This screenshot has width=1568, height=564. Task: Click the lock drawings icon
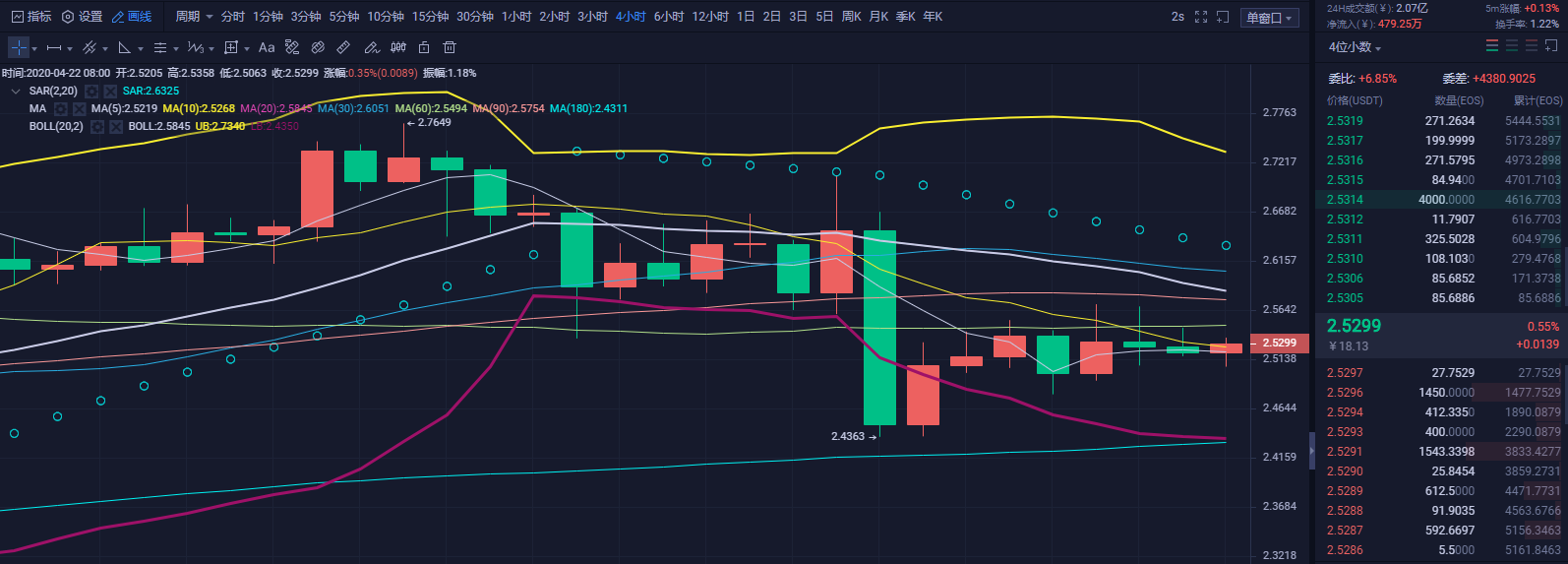click(424, 47)
